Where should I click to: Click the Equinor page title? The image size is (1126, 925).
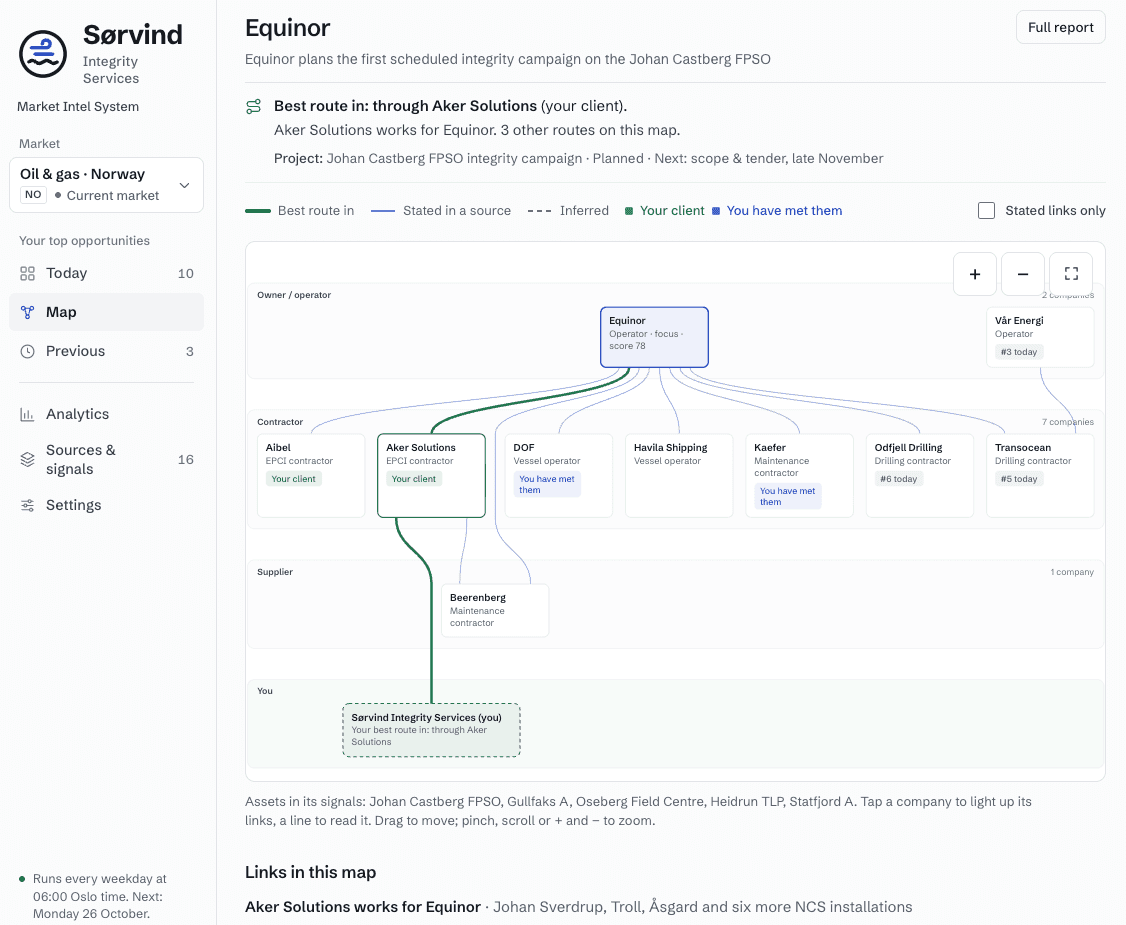(287, 28)
